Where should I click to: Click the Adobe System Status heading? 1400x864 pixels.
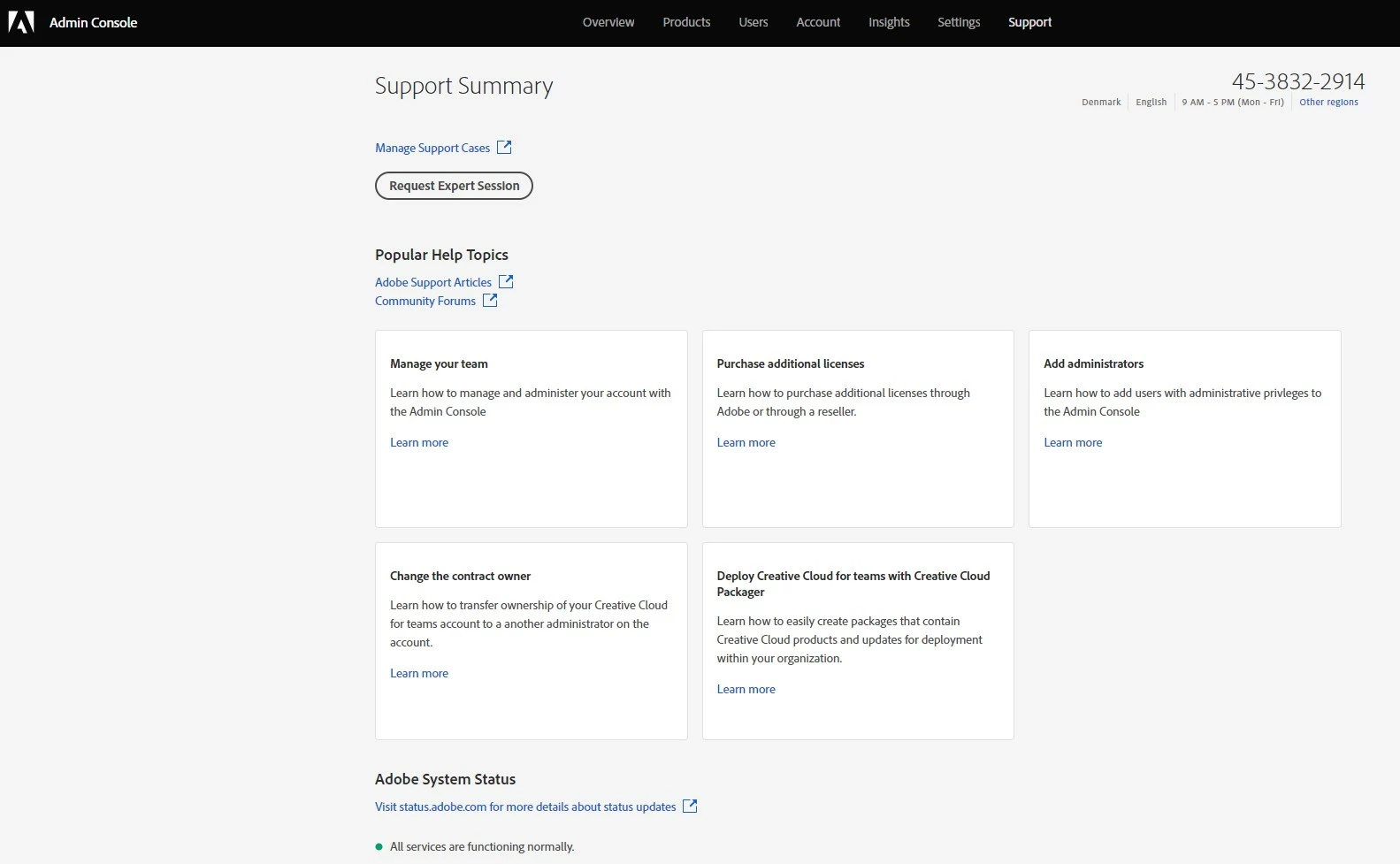point(445,779)
